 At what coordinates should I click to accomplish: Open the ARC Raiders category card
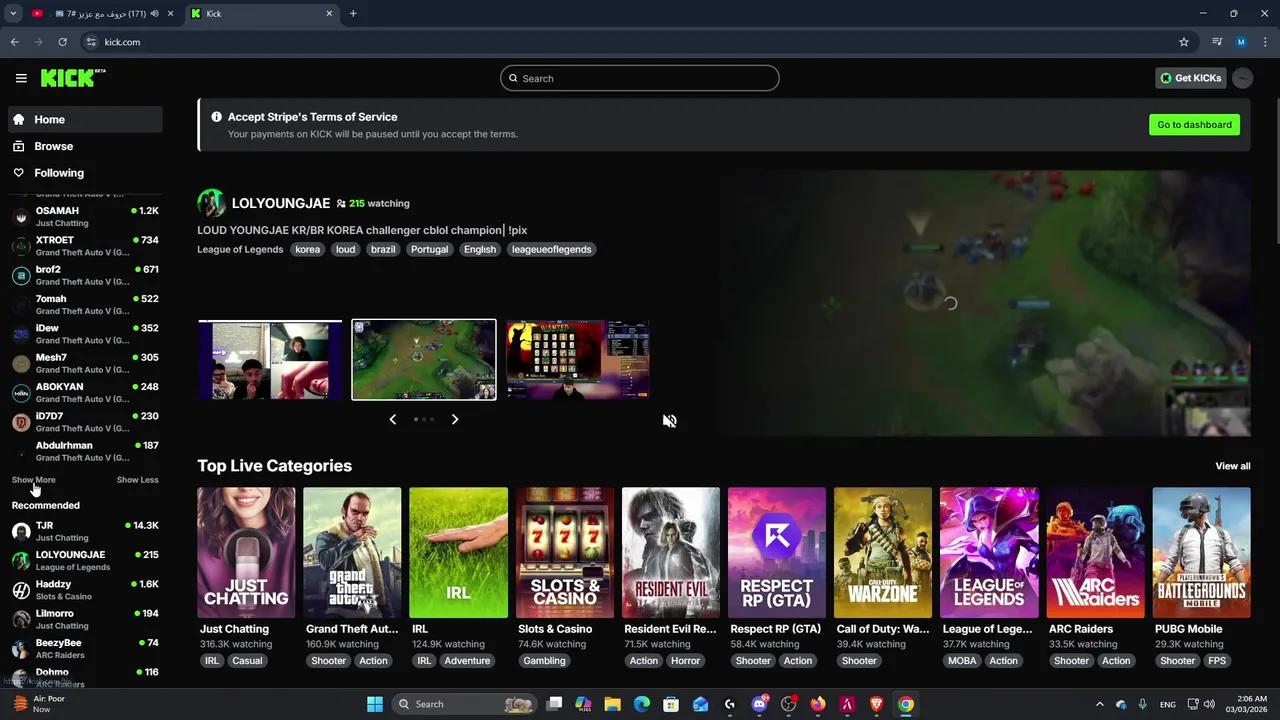[x=1095, y=552]
